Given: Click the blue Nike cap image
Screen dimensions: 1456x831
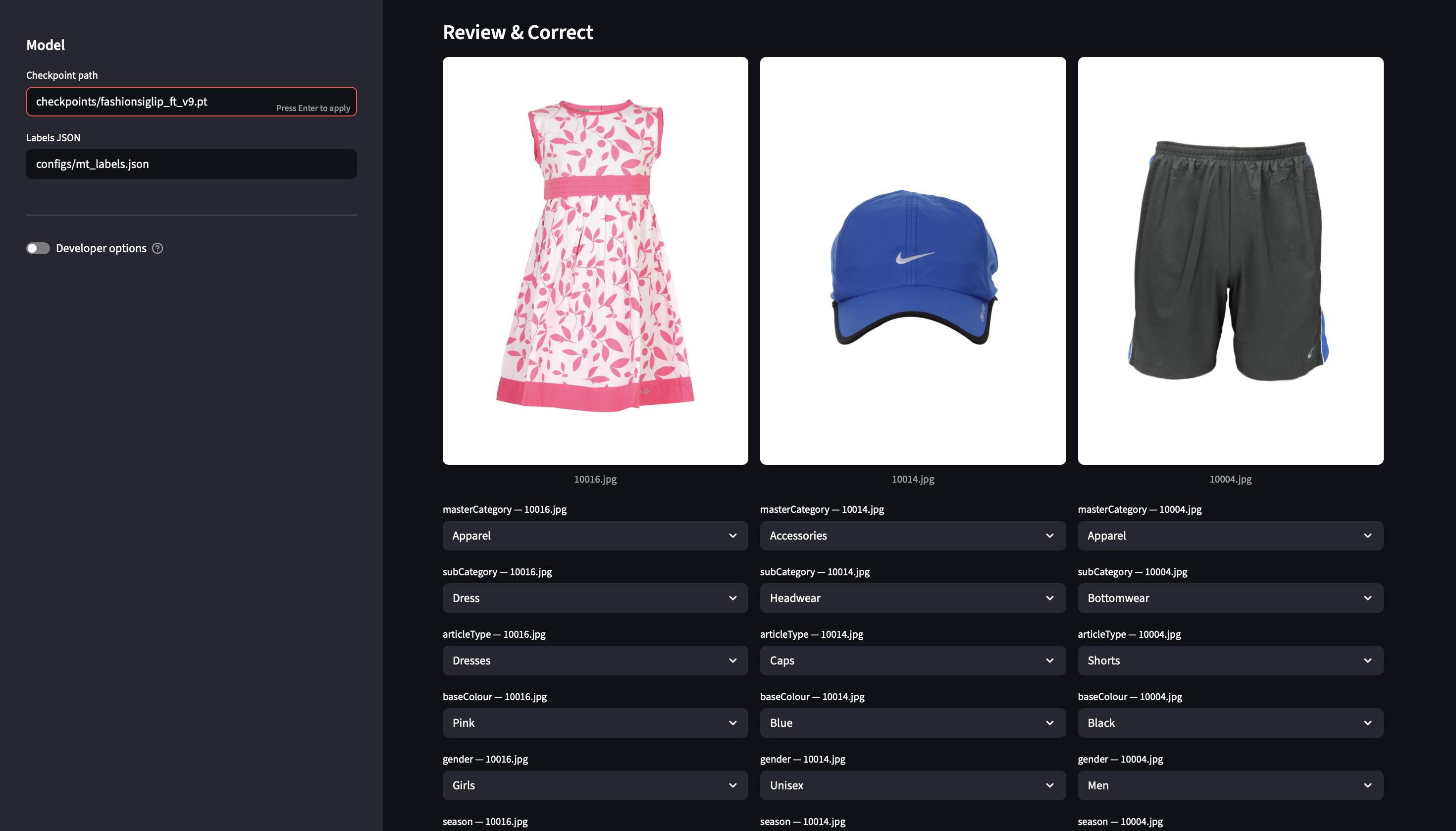Looking at the screenshot, I should (x=913, y=260).
